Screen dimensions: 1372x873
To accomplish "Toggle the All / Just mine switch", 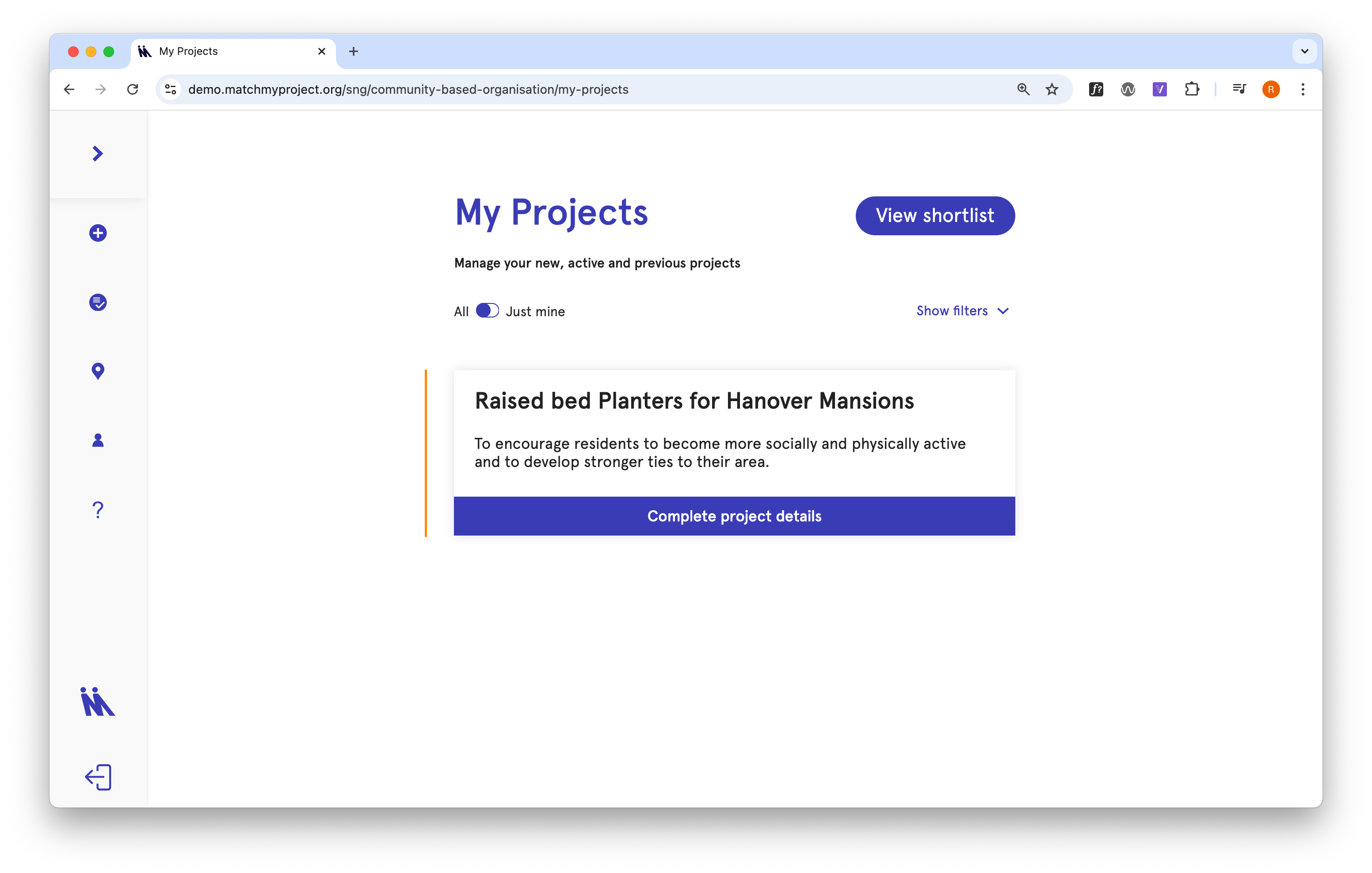I will point(487,311).
